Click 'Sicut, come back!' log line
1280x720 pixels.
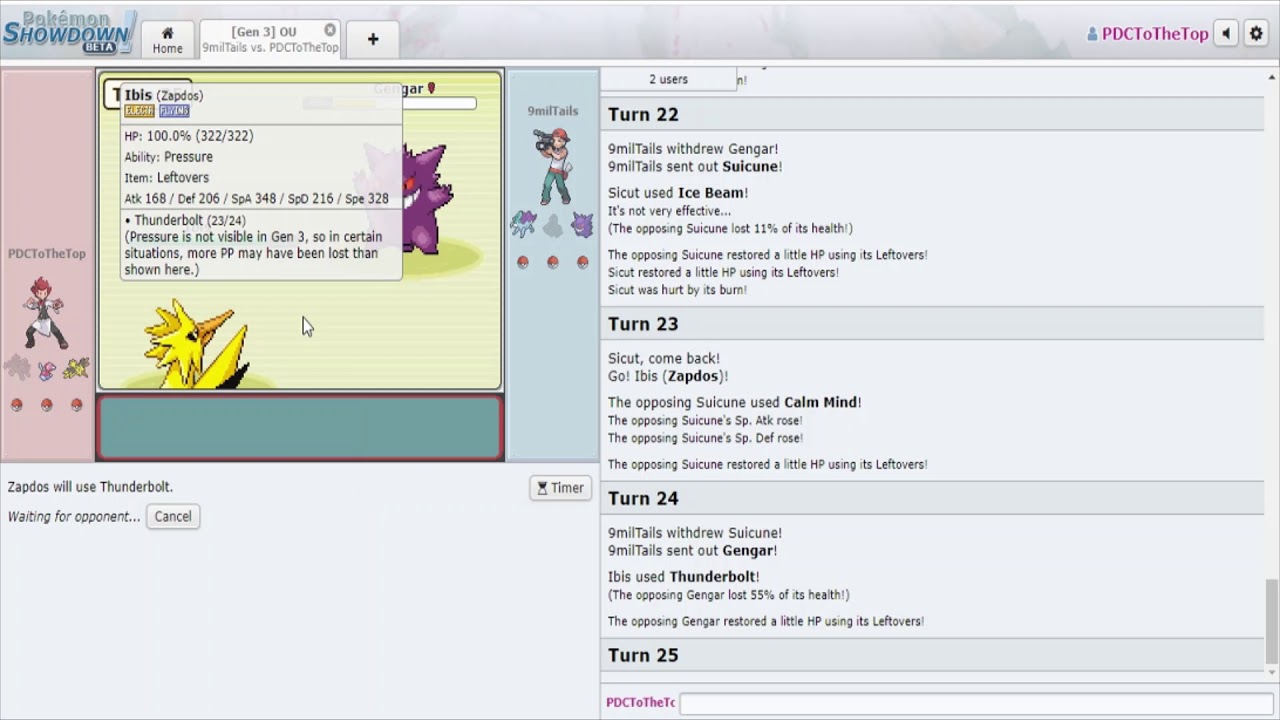point(664,359)
